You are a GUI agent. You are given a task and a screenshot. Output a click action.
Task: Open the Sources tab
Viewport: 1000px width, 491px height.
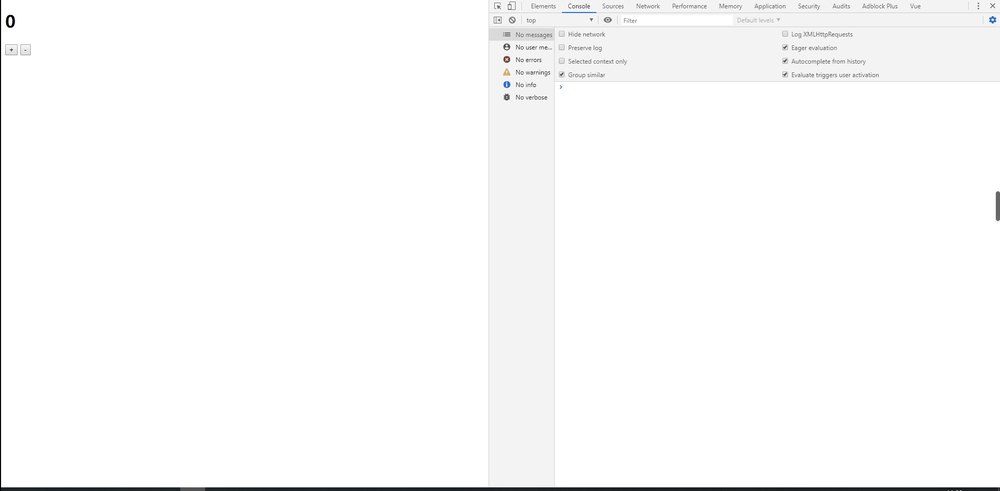click(x=613, y=6)
